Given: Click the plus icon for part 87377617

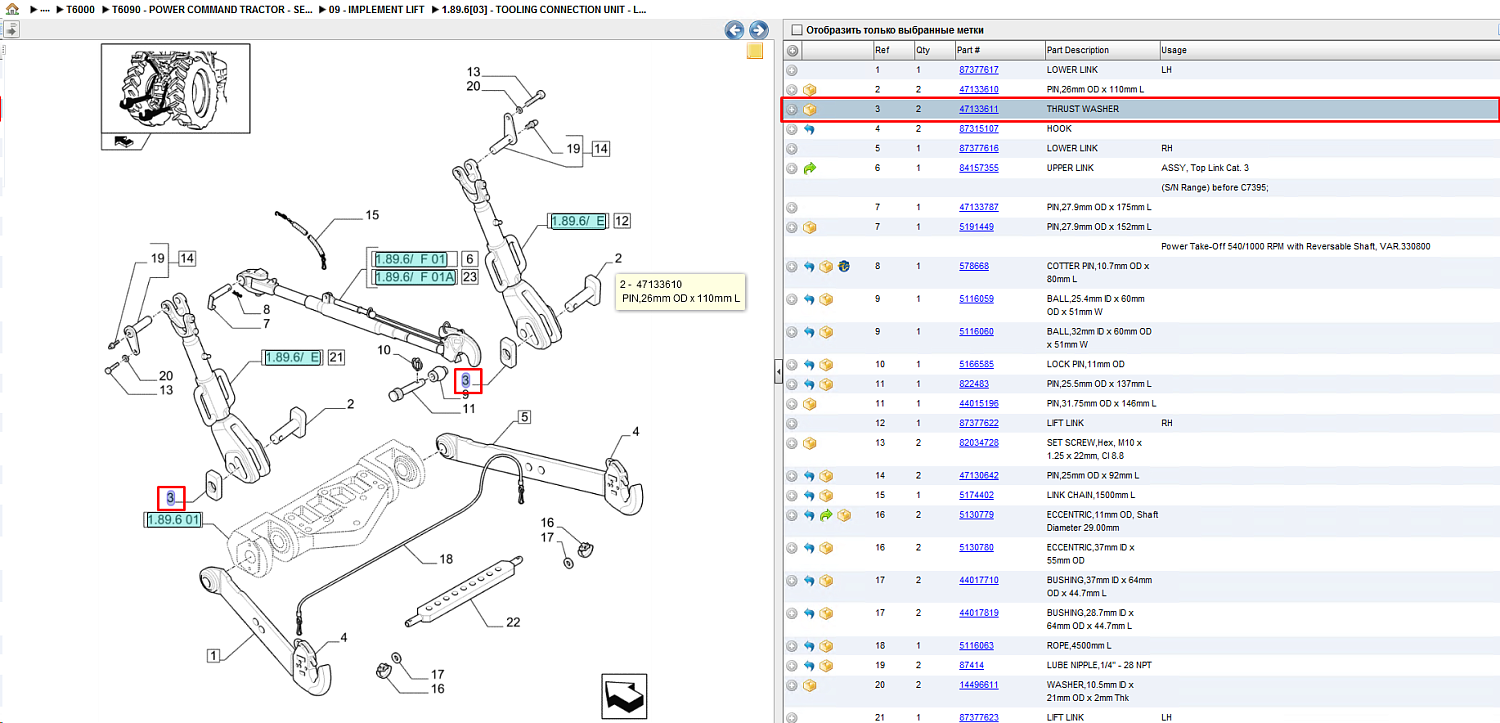Looking at the screenshot, I should click(792, 70).
